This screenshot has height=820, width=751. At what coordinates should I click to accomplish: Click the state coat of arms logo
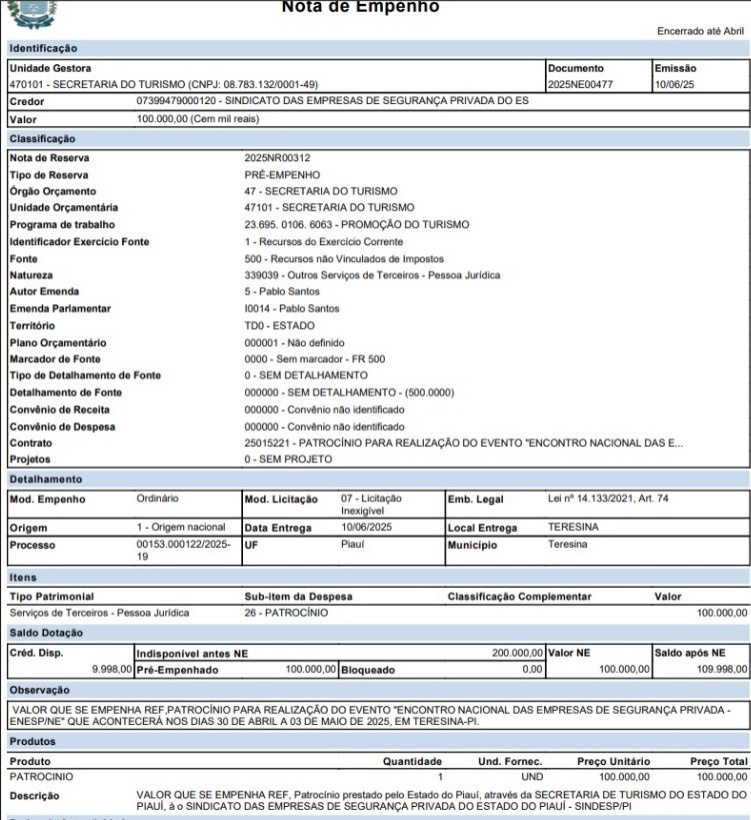(x=33, y=13)
